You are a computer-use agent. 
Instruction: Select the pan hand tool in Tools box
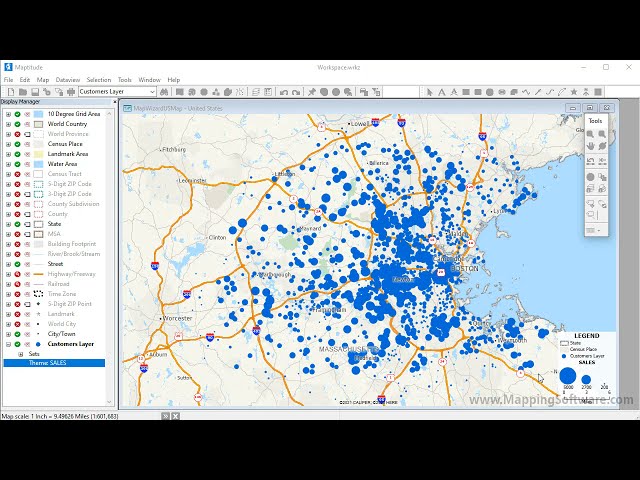[590, 146]
